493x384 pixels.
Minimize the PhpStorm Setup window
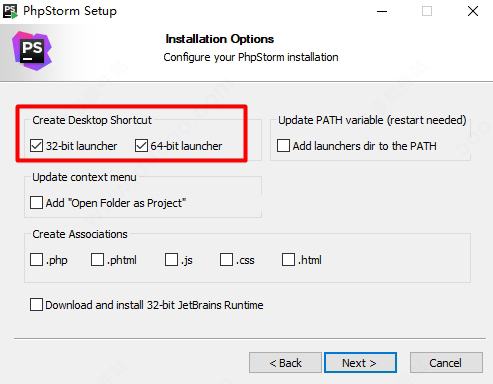(382, 11)
